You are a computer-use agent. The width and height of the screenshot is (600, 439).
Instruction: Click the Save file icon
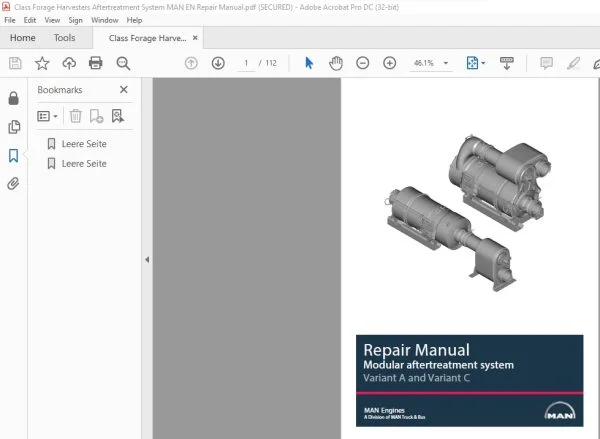pos(15,63)
